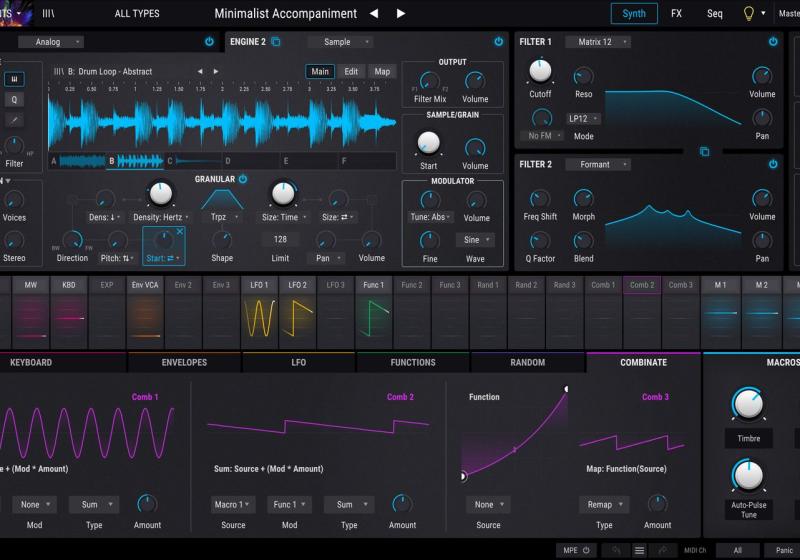Open the Matrix 12 filter type dropdown

point(597,42)
